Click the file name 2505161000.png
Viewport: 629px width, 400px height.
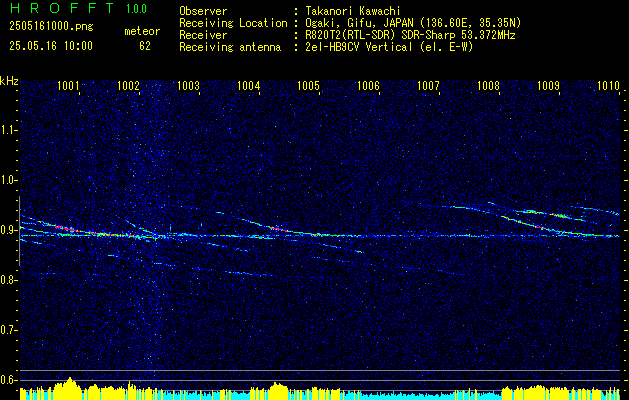tap(51, 26)
